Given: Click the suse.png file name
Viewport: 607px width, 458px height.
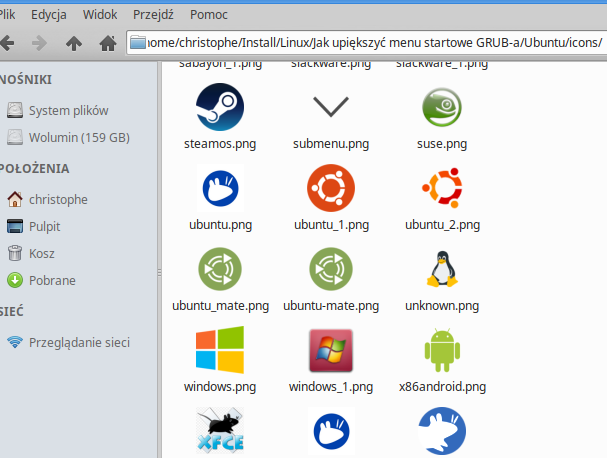Looking at the screenshot, I should pos(442,144).
